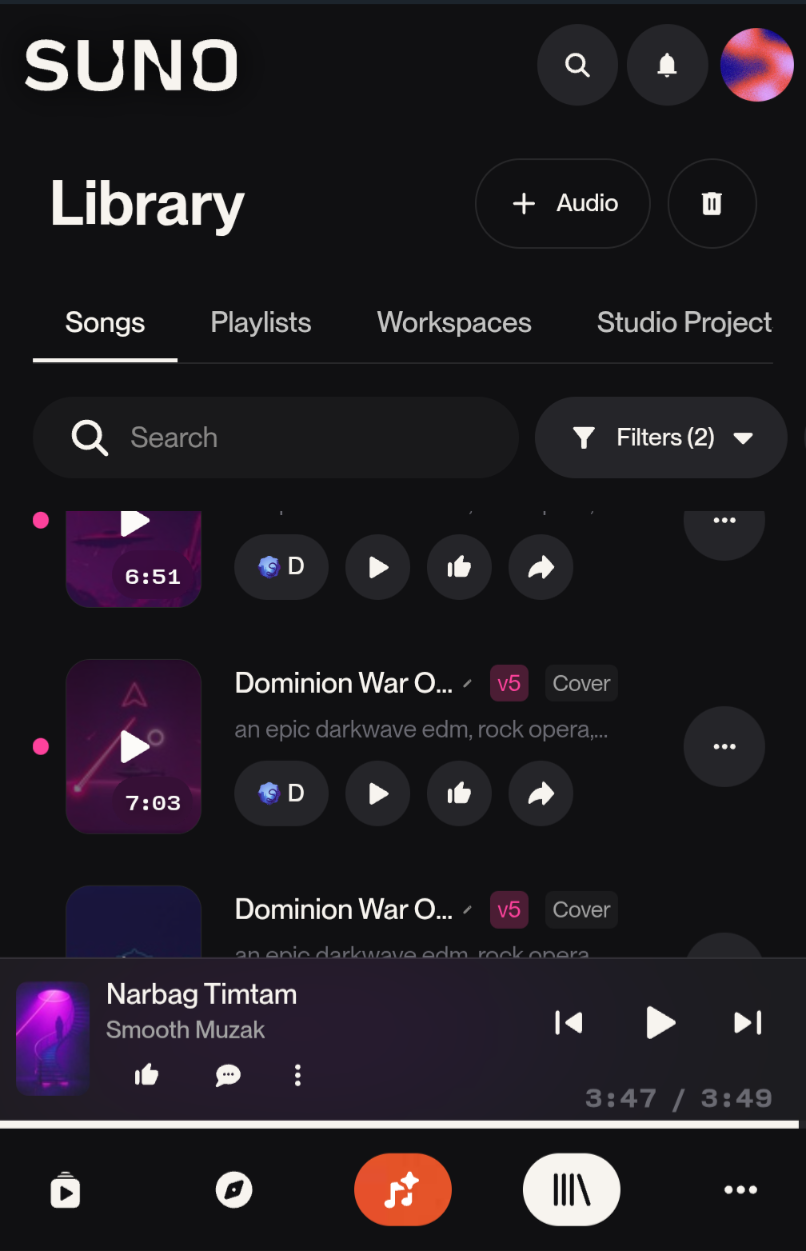This screenshot has width=806, height=1251.
Task: Edit title pencil on bottom song
Action: 467,910
